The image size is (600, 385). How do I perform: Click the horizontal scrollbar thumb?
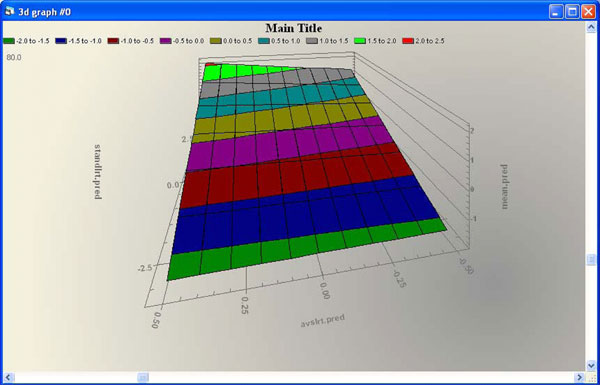point(143,377)
